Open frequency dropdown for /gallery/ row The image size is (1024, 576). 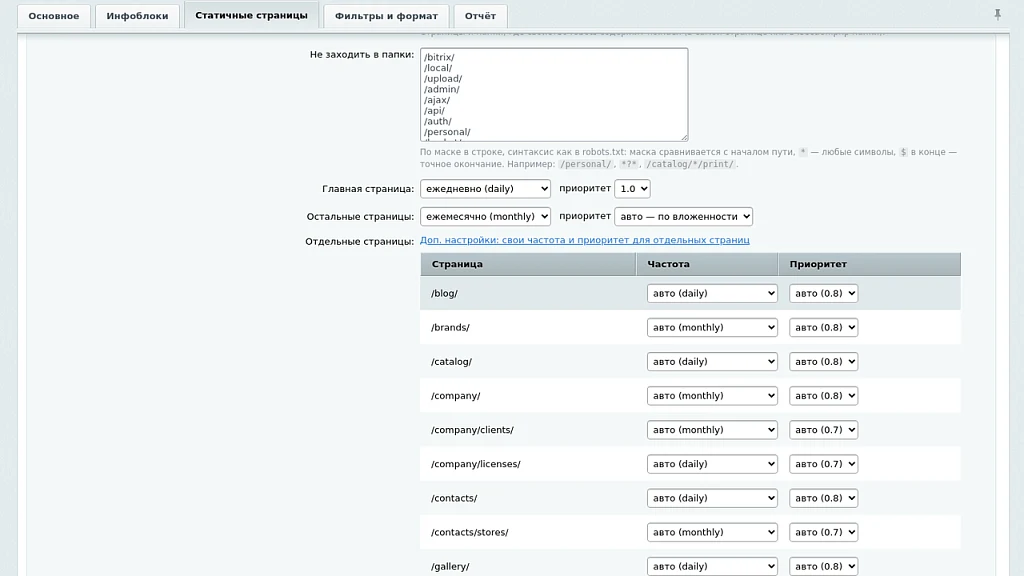712,566
